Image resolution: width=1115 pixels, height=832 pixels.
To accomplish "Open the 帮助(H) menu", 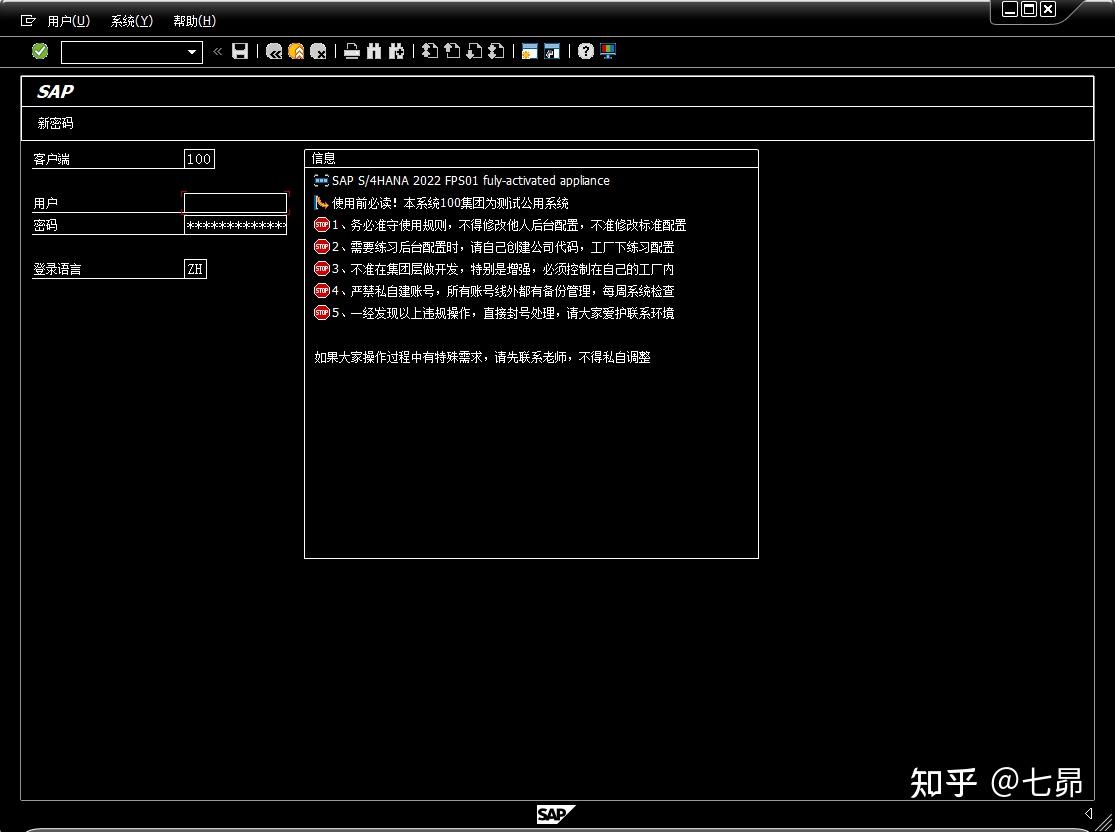I will (193, 20).
